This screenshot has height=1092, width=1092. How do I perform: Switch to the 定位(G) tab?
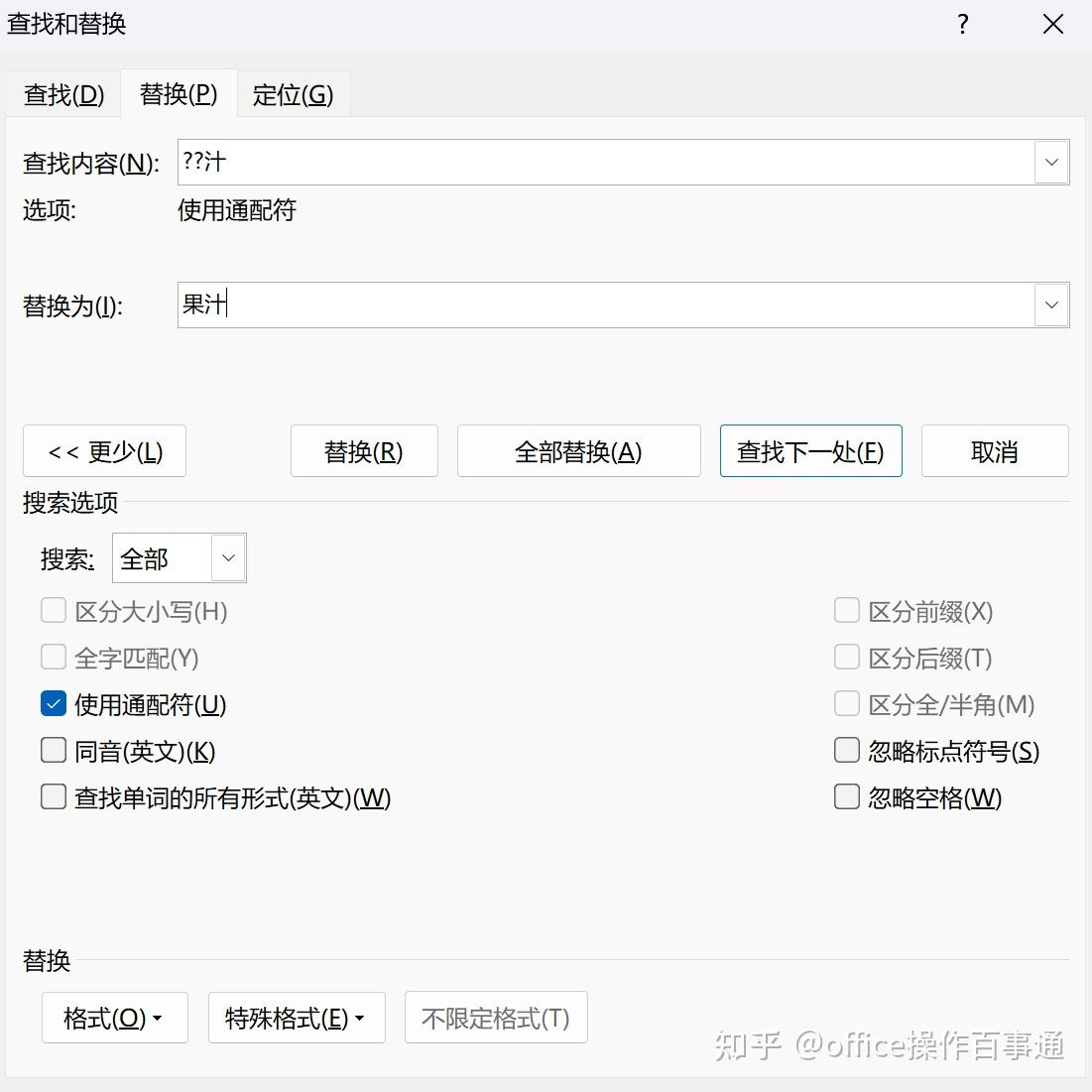293,95
